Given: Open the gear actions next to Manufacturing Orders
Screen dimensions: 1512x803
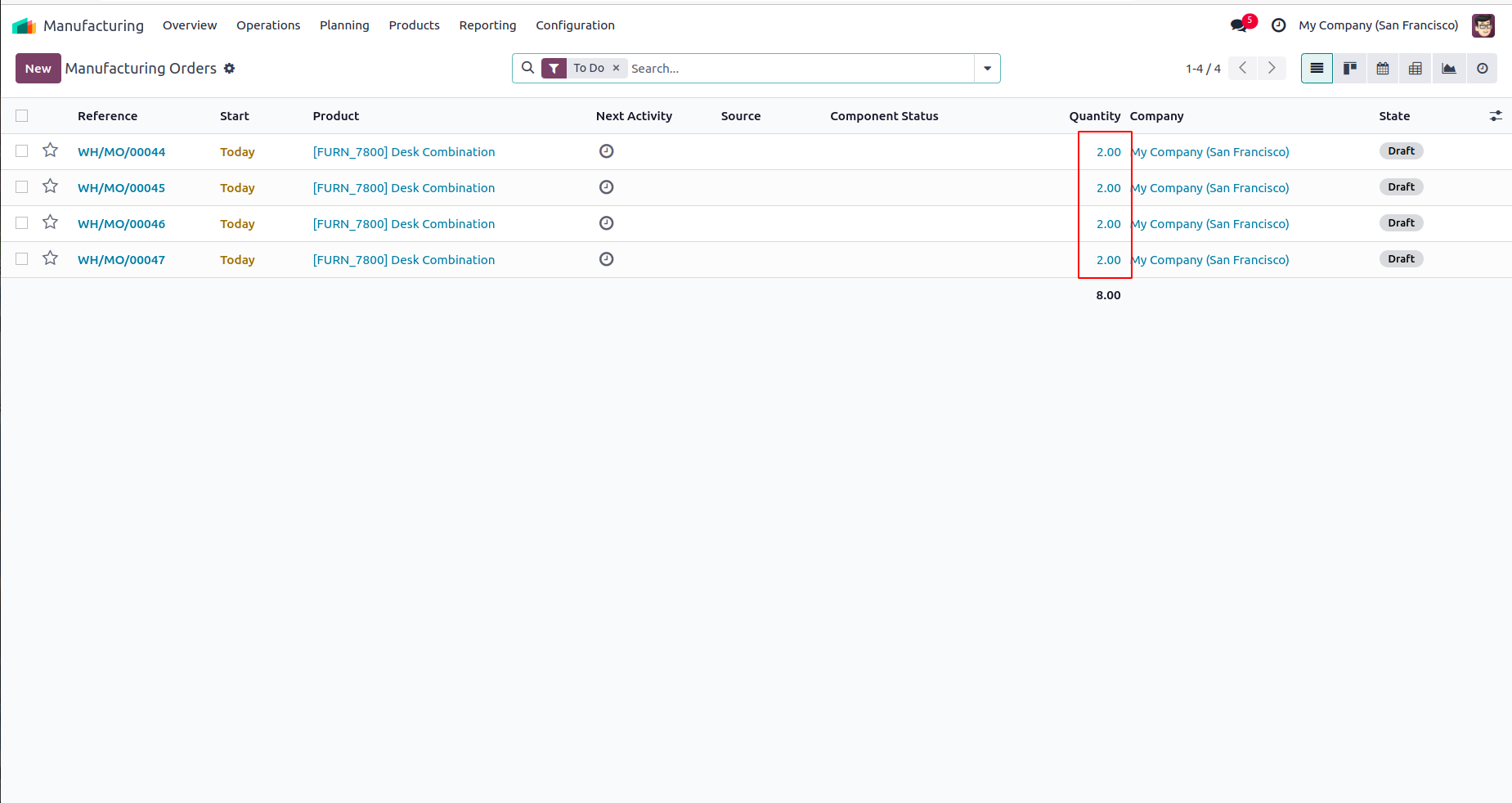Looking at the screenshot, I should (230, 69).
